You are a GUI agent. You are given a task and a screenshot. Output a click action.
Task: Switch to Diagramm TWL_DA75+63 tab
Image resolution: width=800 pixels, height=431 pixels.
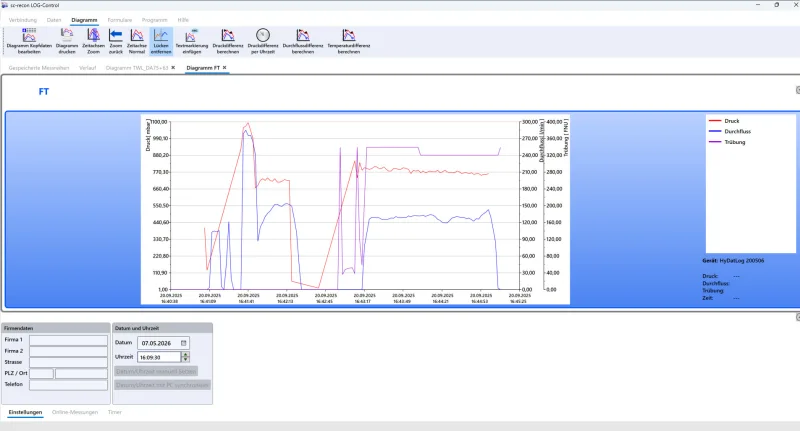[137, 68]
